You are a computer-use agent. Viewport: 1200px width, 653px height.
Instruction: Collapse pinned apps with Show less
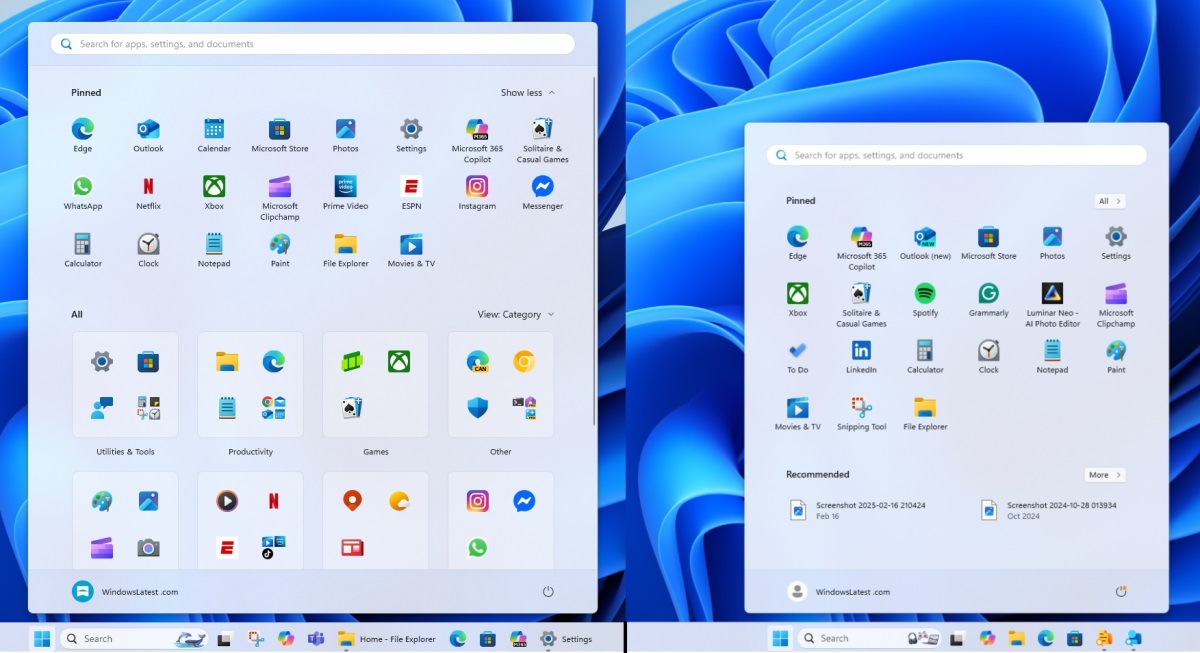(x=528, y=93)
